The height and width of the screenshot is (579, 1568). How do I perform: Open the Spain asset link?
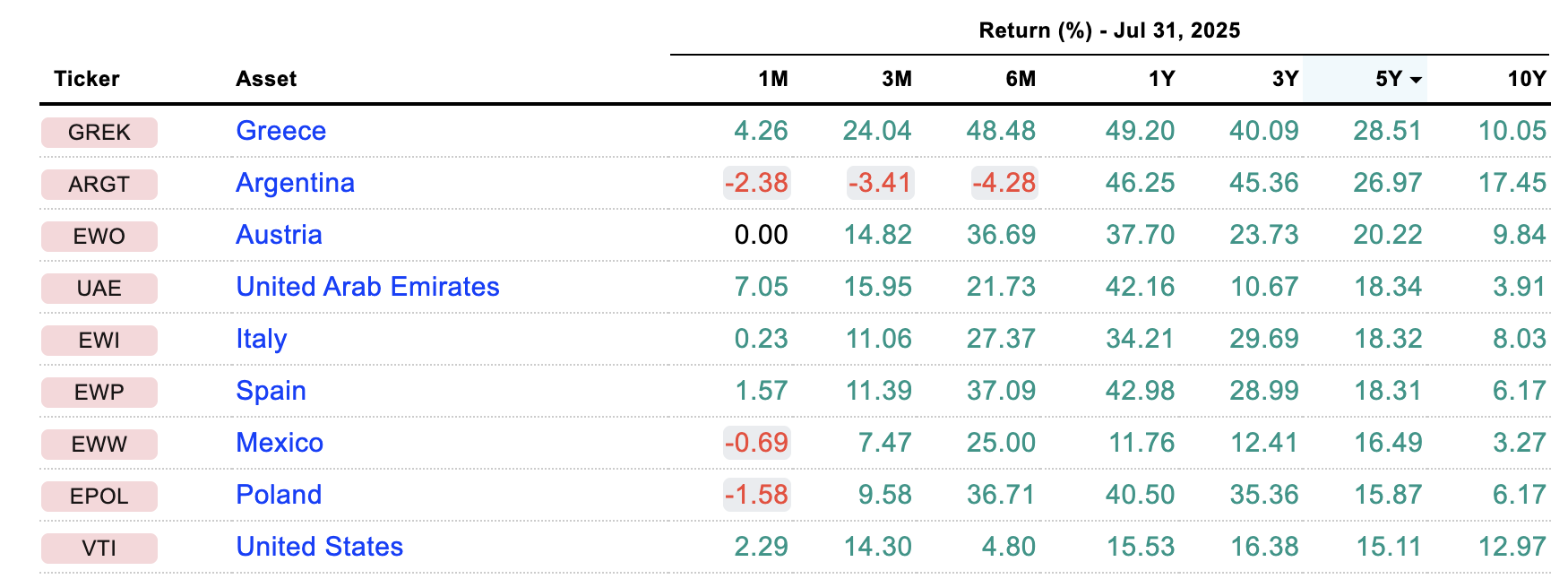pyautogui.click(x=271, y=391)
